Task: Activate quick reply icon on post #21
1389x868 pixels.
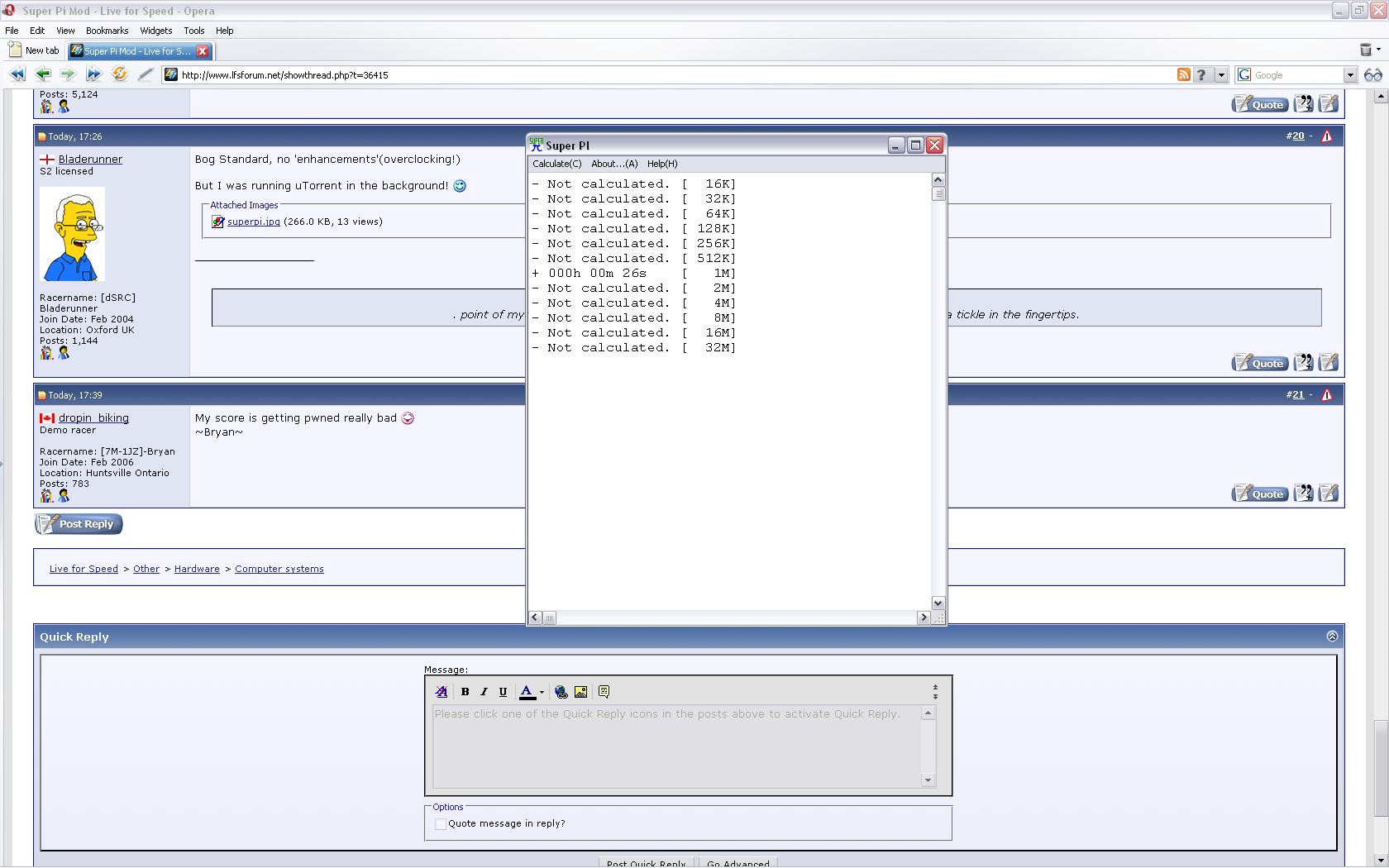Action: [x=1329, y=493]
